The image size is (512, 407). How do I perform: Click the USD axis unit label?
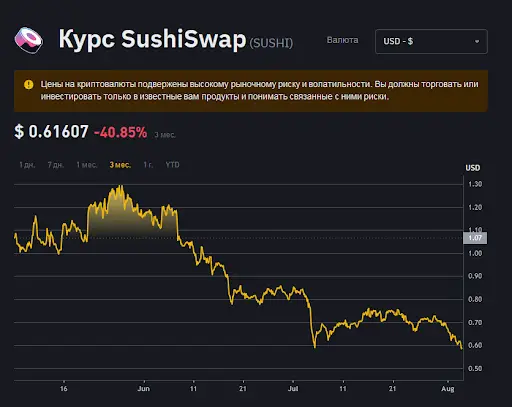click(473, 168)
